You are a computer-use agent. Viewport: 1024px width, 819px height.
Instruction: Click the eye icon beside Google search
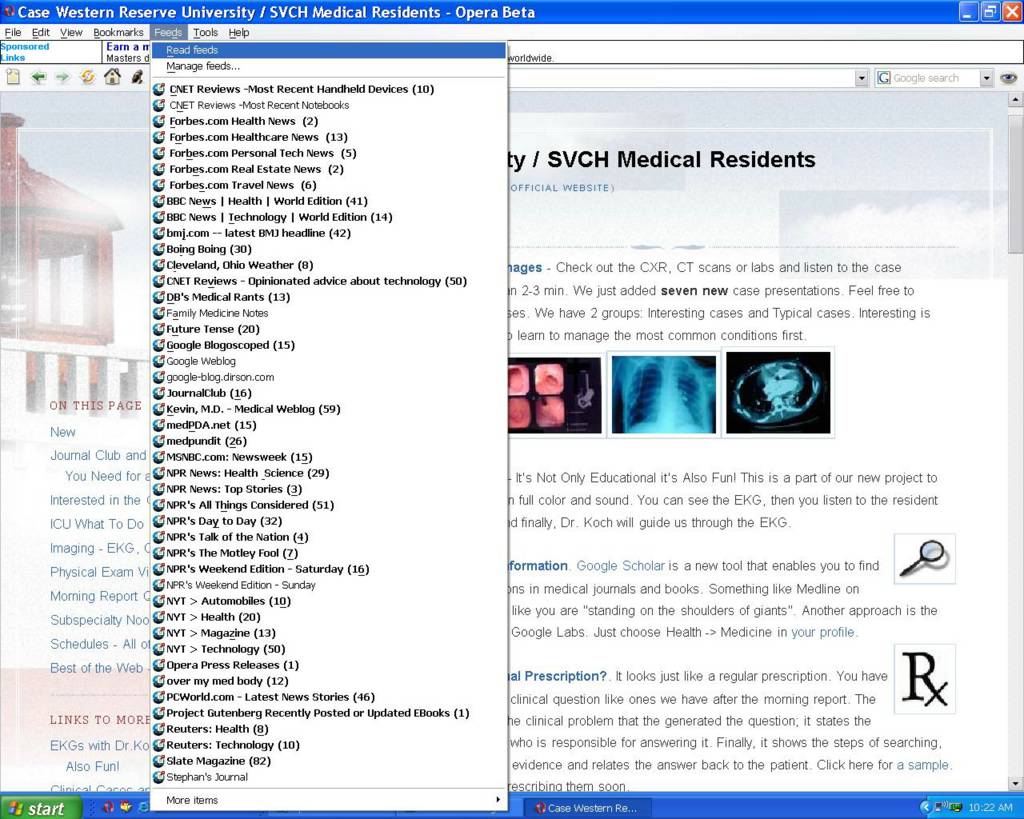tap(1008, 78)
